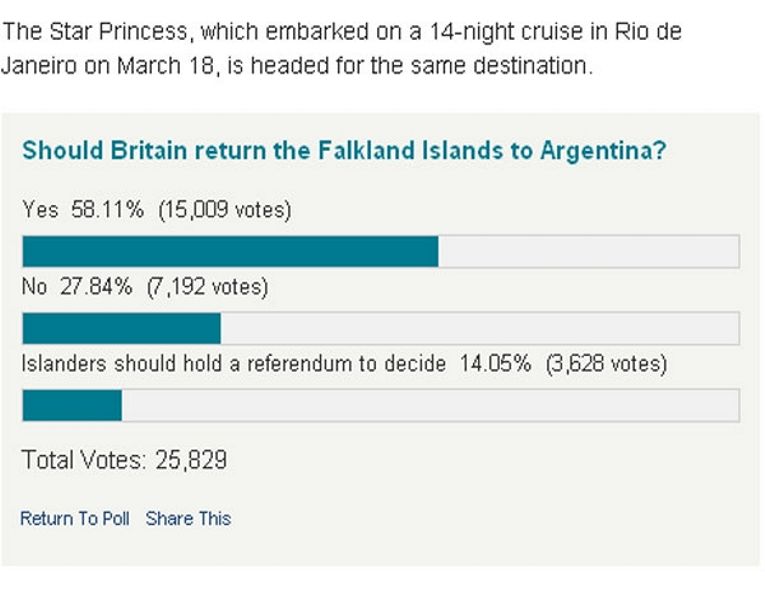Select the Yes 58.11% result label
The image size is (765, 595).
tap(83, 210)
